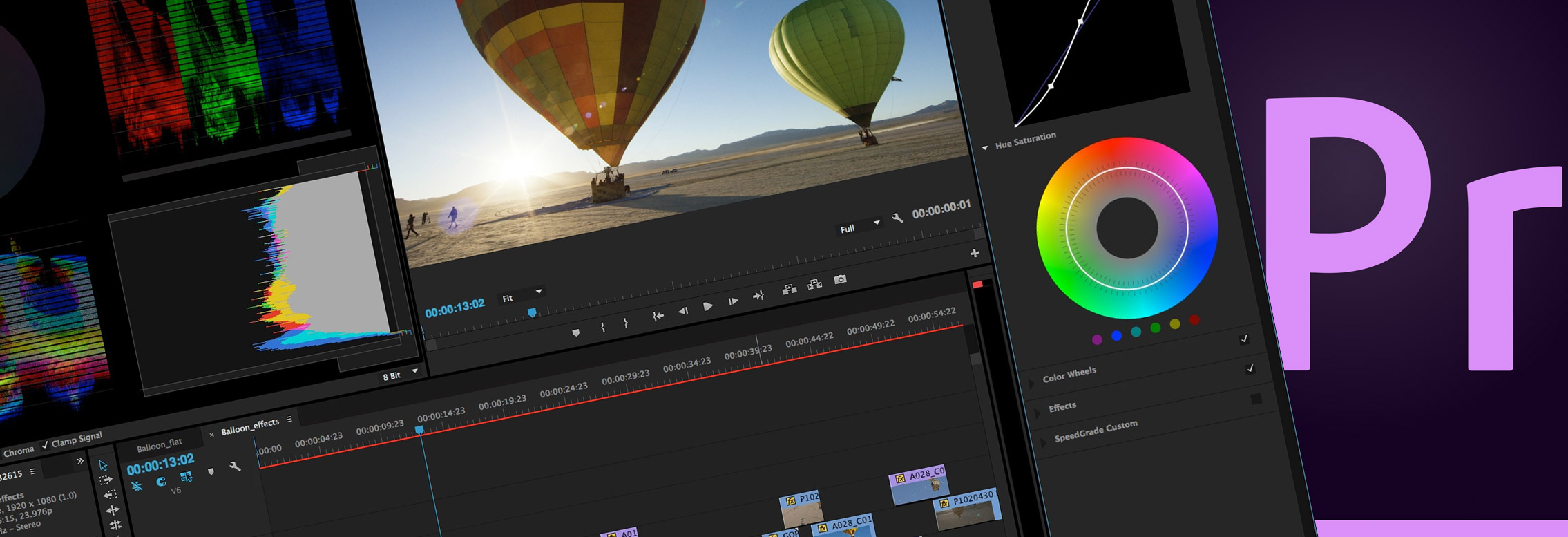Uncheck the Clamp Signal checkbox
The width and height of the screenshot is (1568, 537).
45,444
